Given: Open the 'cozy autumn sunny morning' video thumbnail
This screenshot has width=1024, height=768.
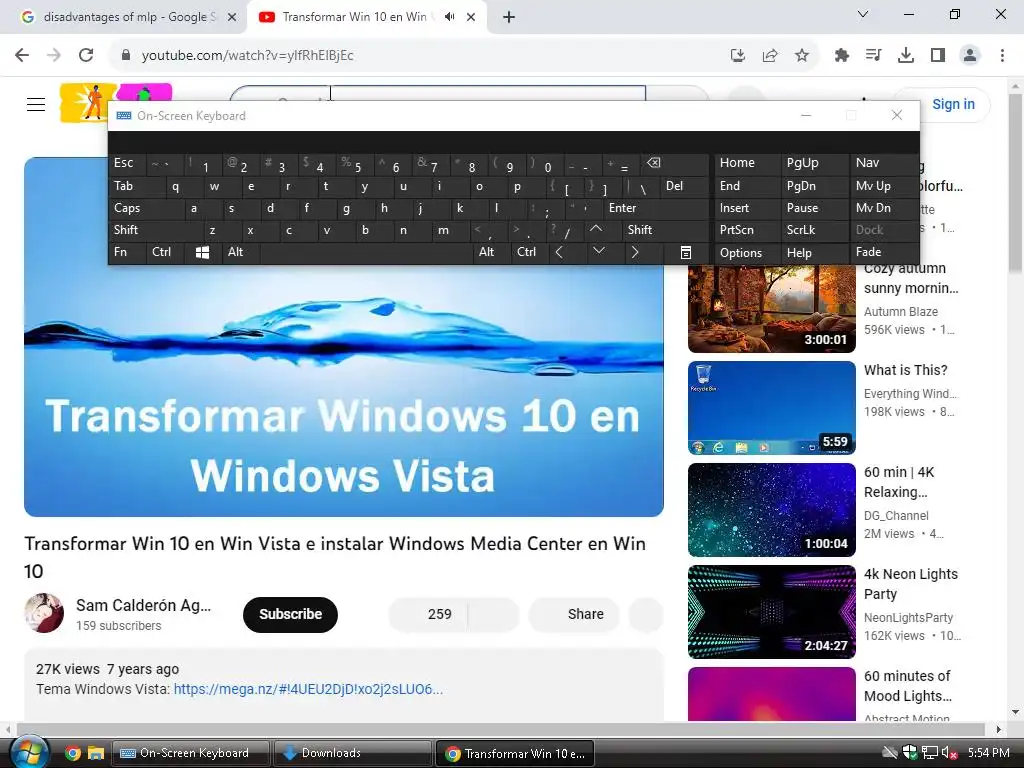Looking at the screenshot, I should point(771,308).
